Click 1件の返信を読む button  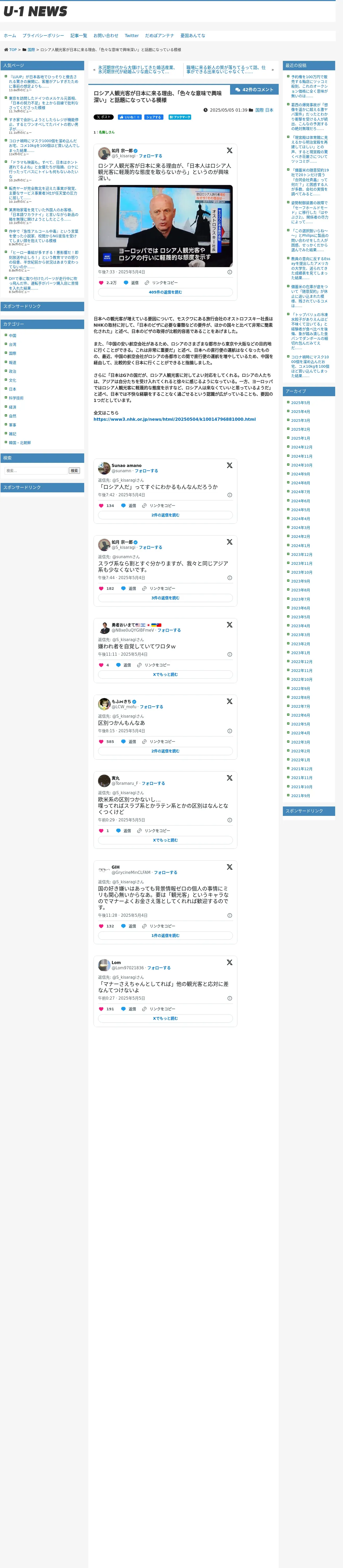165,936
